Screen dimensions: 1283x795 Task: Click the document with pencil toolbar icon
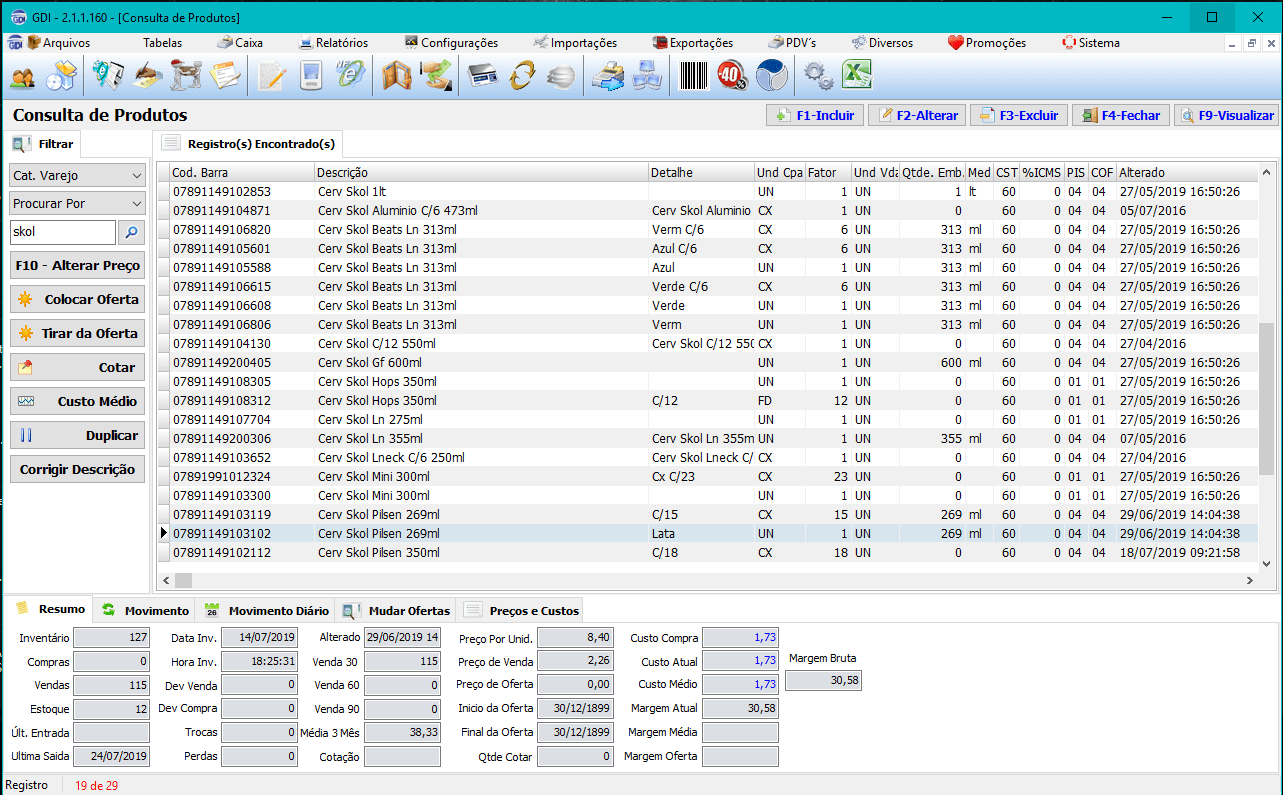click(271, 77)
